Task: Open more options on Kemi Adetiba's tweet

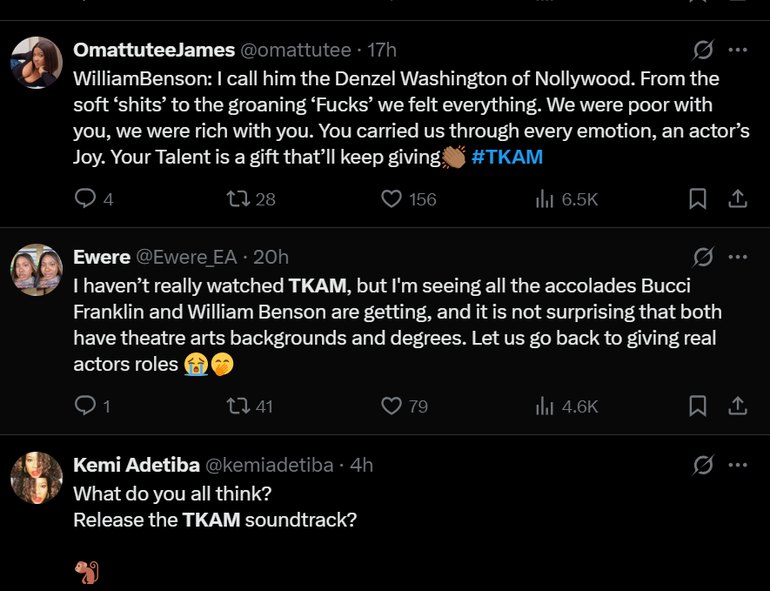Action: (737, 465)
